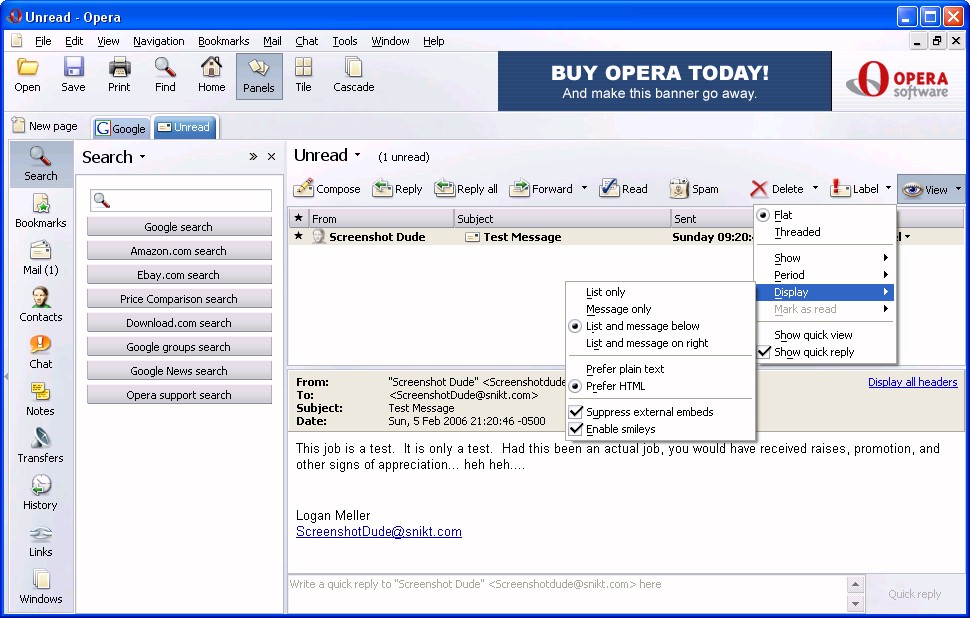The height and width of the screenshot is (618, 970).
Task: Select Prefer plain text option
Action: tap(625, 369)
